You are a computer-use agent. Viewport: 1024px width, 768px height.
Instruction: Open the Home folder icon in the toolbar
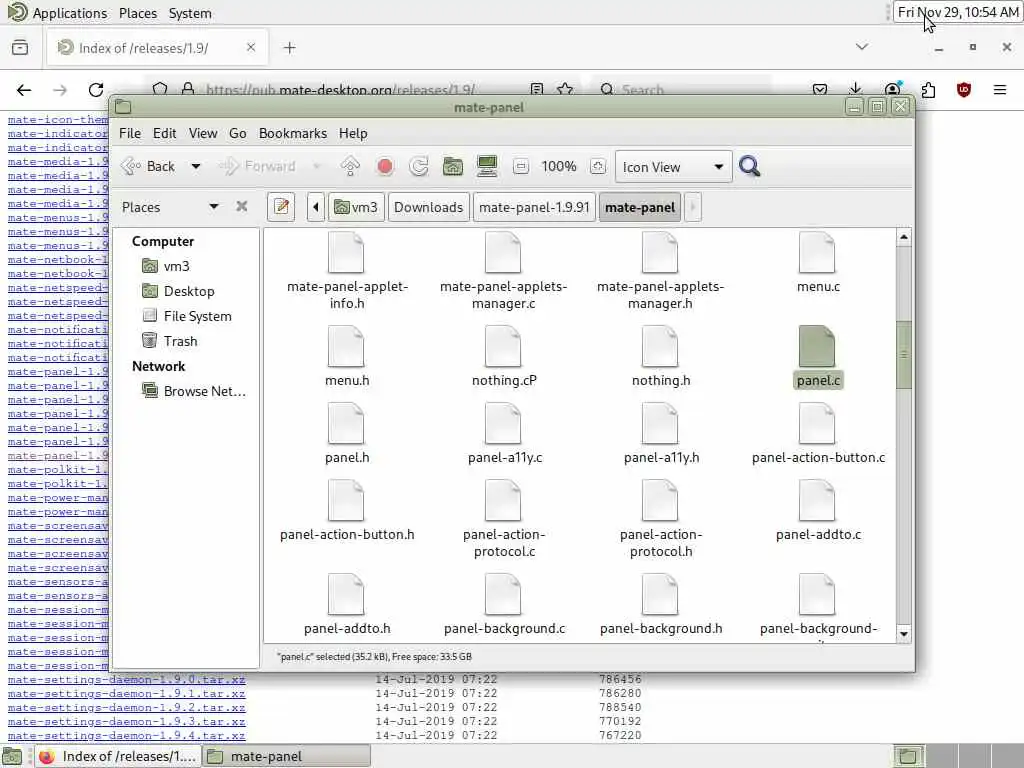pyautogui.click(x=453, y=167)
